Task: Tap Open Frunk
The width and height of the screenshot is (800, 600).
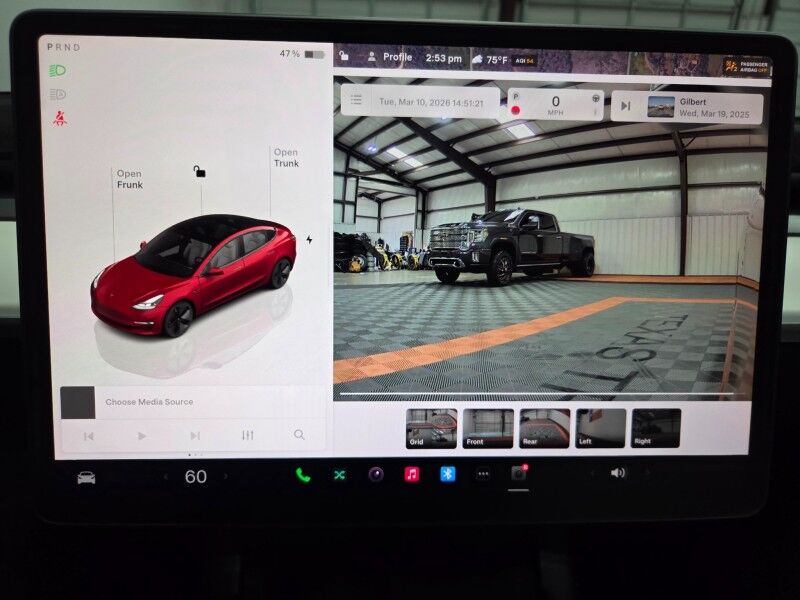Action: 129,179
